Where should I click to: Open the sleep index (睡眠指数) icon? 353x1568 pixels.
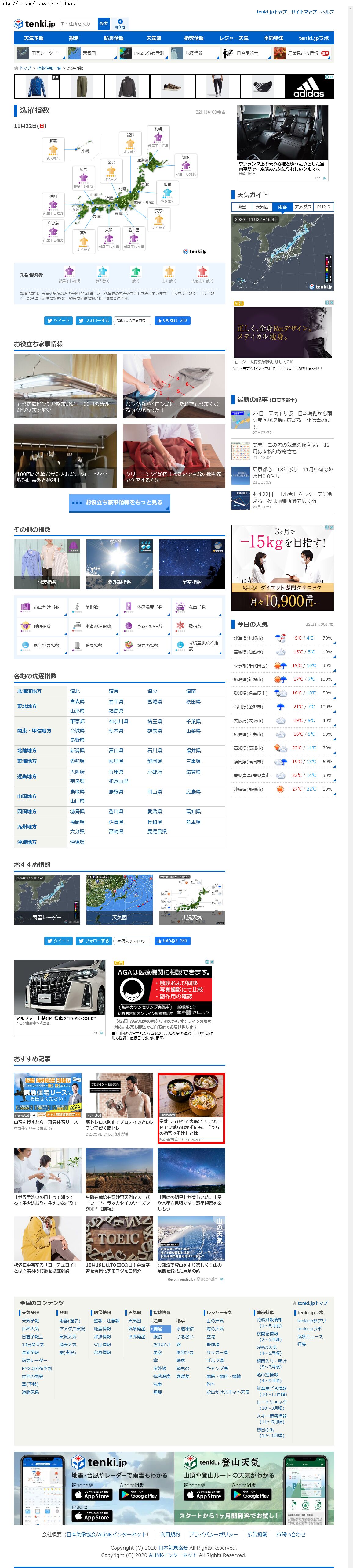point(25,626)
